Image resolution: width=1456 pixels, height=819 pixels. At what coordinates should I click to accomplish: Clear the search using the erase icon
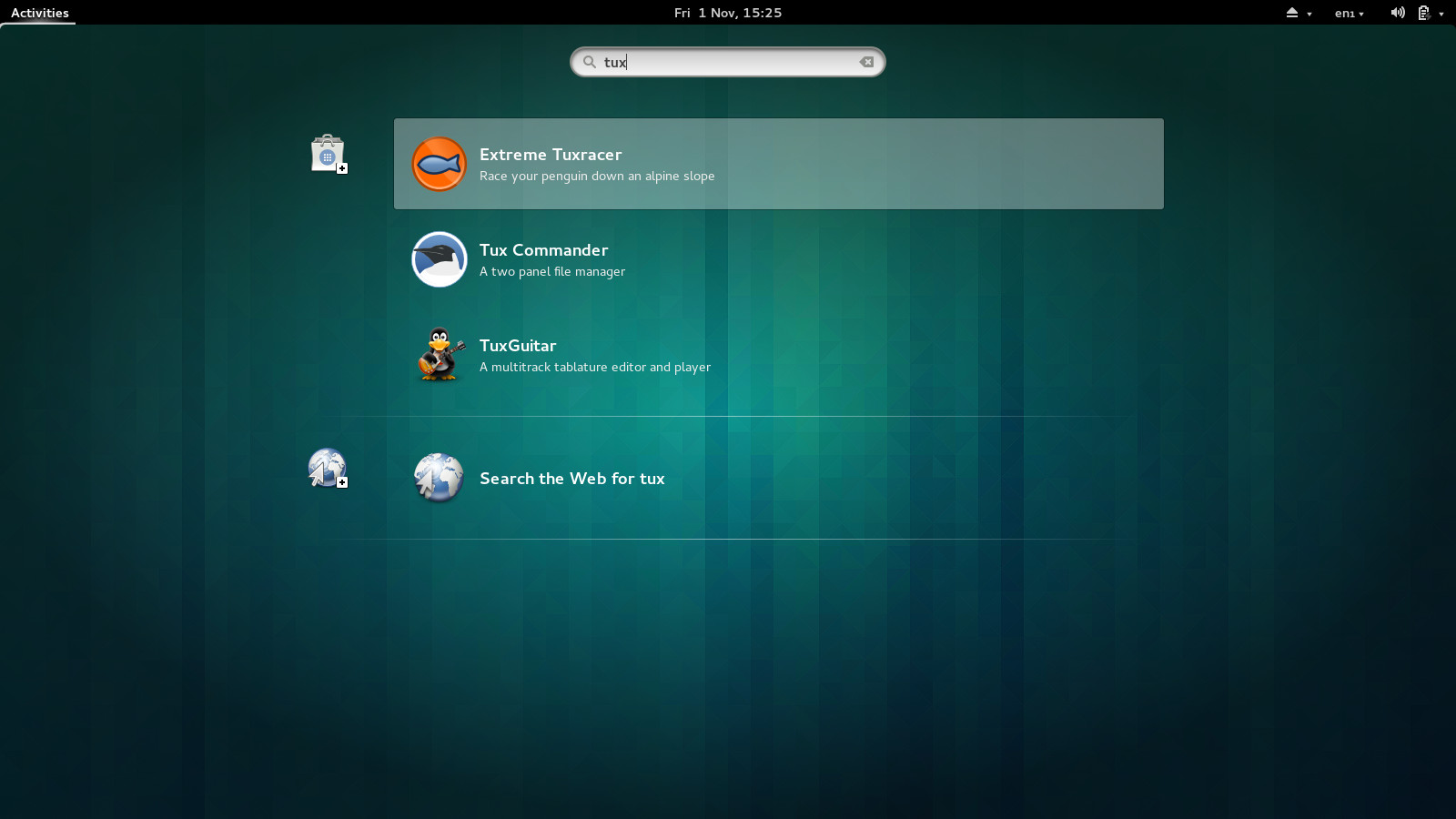click(866, 62)
